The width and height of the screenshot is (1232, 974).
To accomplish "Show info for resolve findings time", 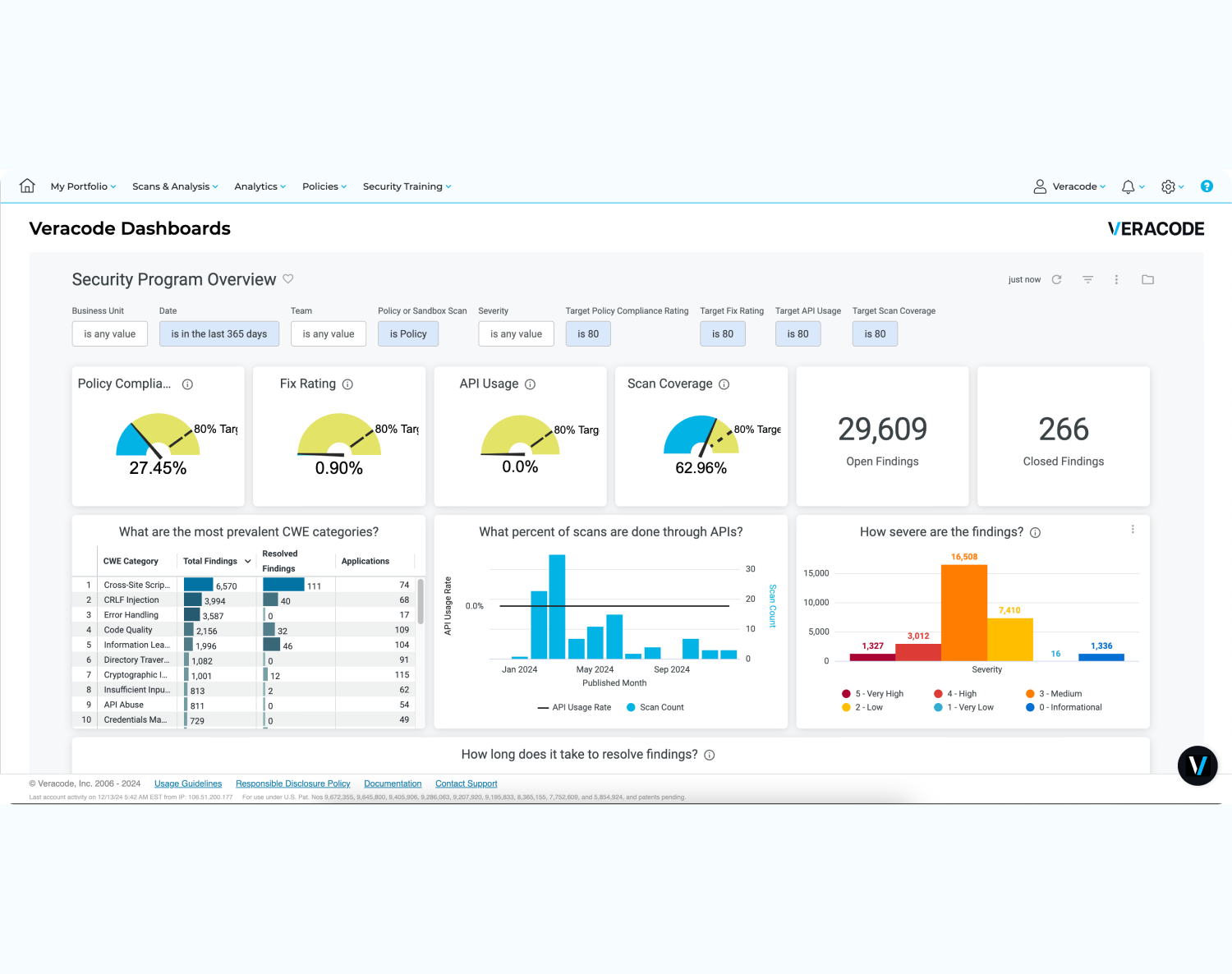I will tap(710, 755).
